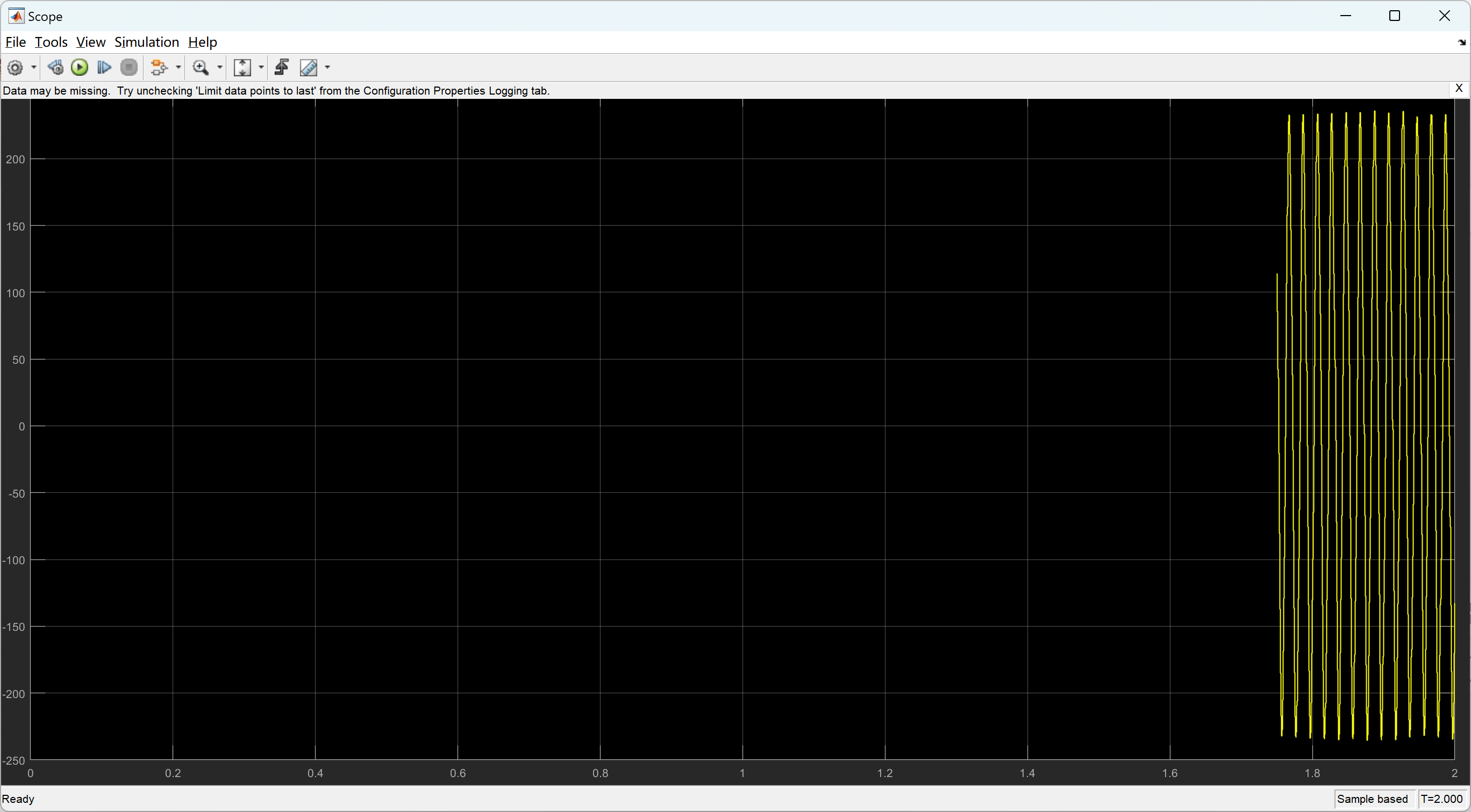
Task: Click the grayed Stop simulation button
Action: tap(129, 68)
